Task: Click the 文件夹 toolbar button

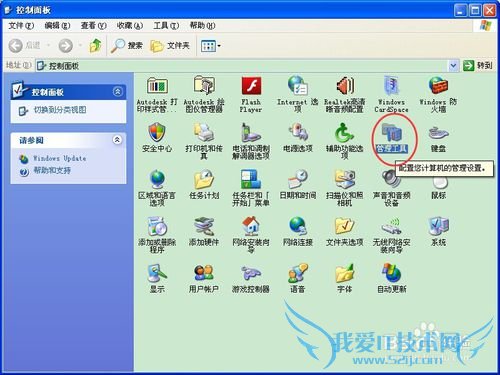Action: pos(170,46)
